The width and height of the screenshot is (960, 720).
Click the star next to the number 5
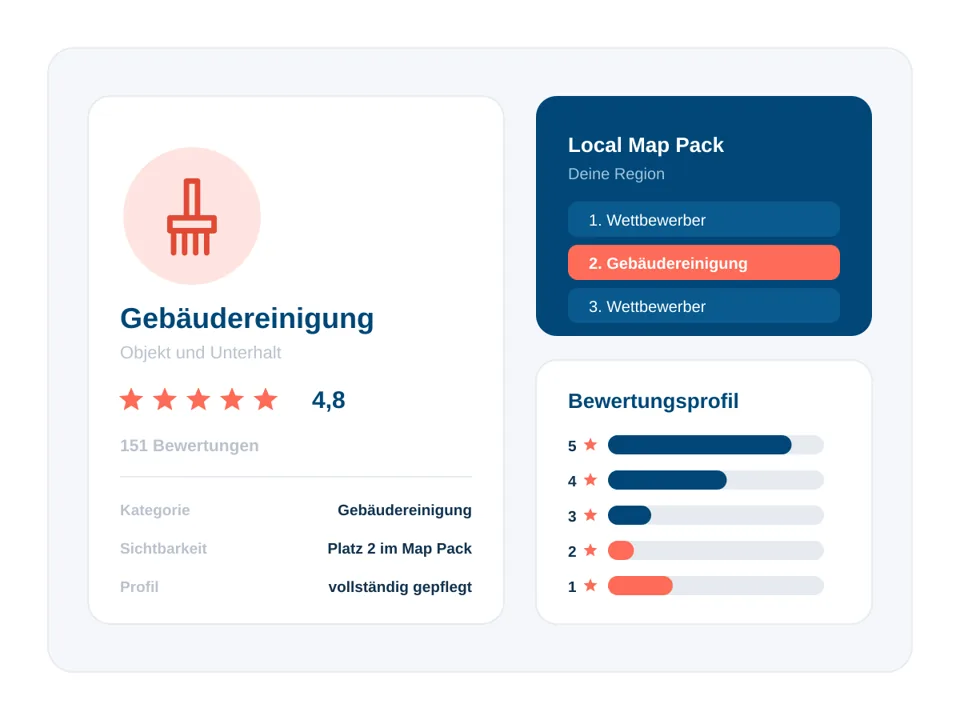[x=590, y=444]
